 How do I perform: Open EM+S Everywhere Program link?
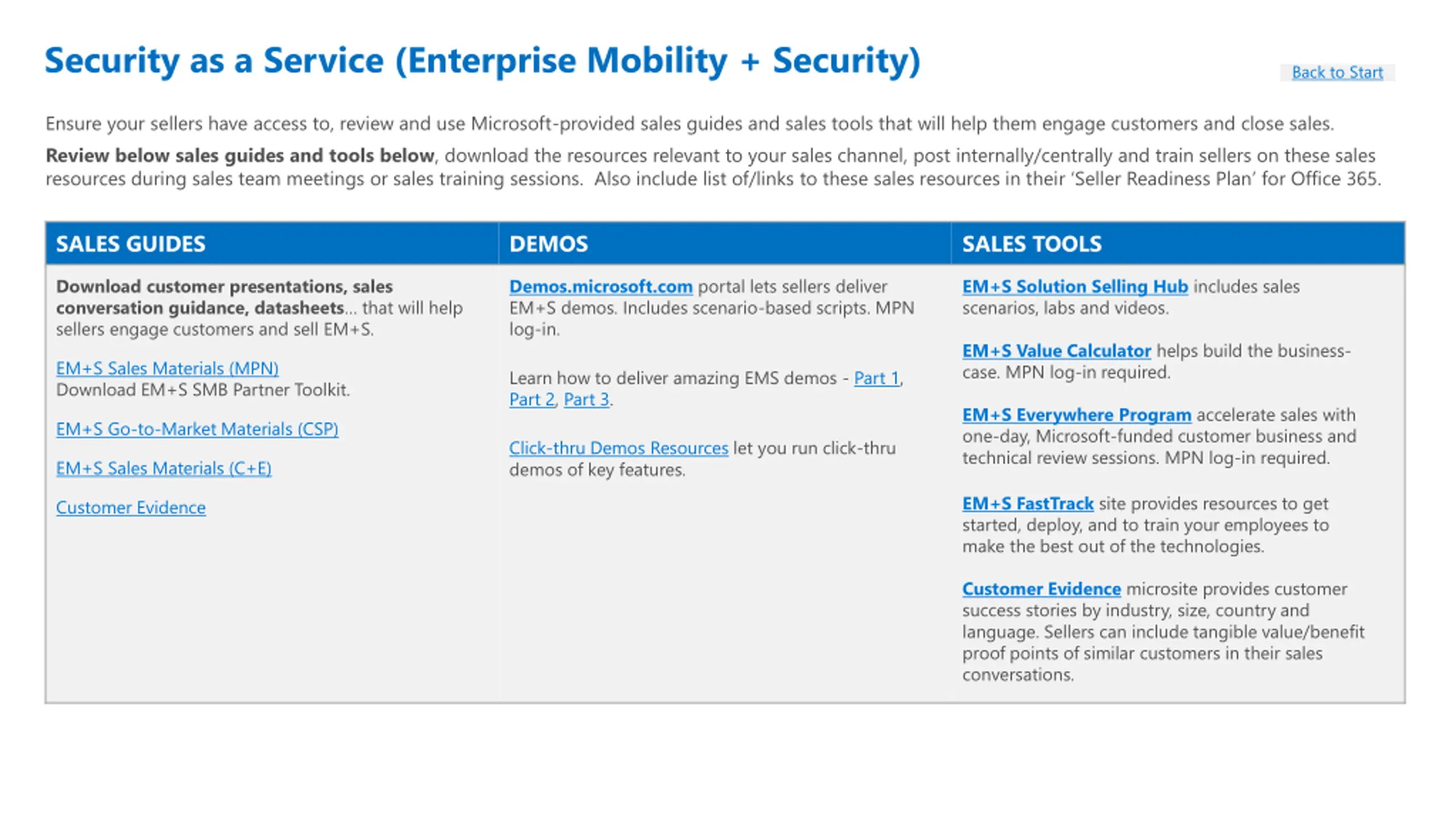pos(1077,415)
